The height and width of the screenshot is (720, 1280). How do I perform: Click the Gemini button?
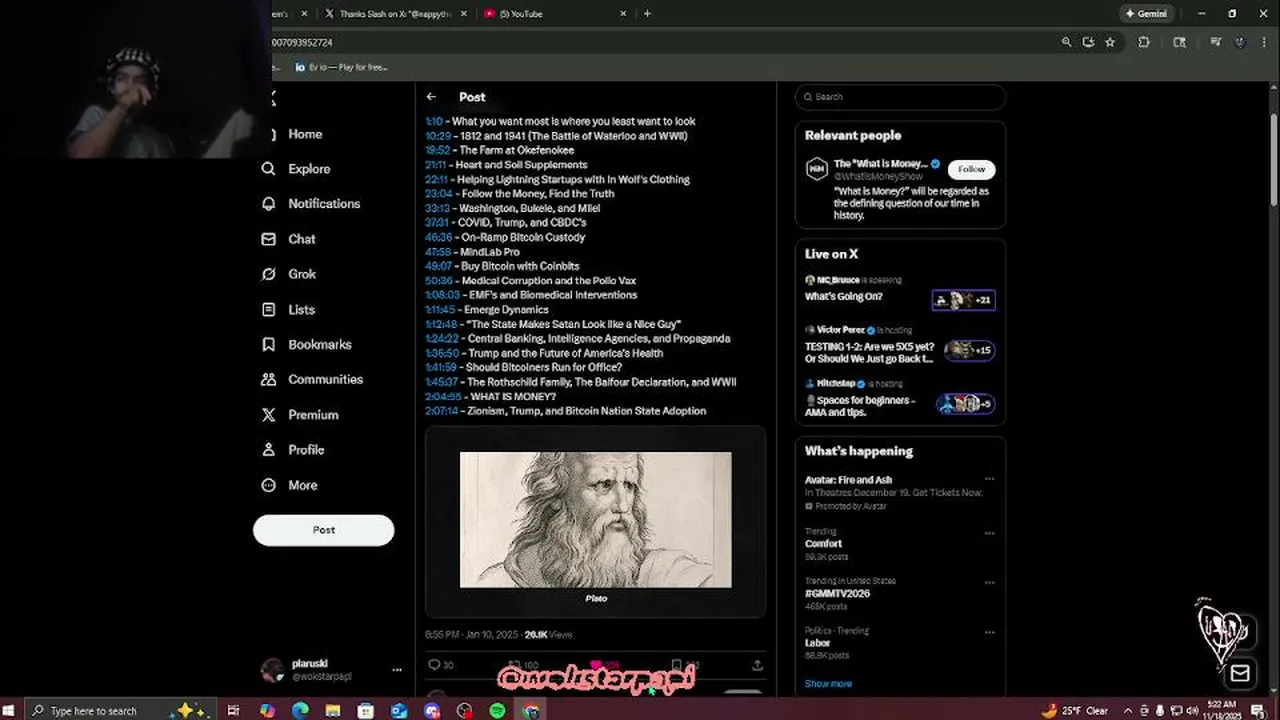1146,14
